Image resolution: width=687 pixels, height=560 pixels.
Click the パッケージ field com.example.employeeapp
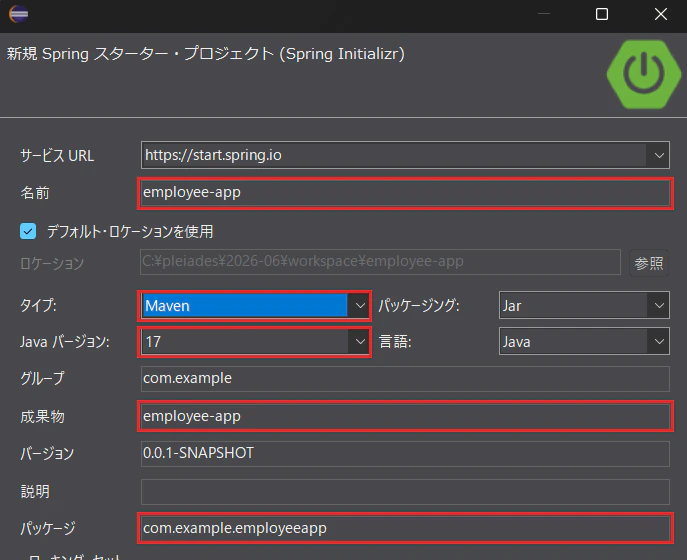405,528
